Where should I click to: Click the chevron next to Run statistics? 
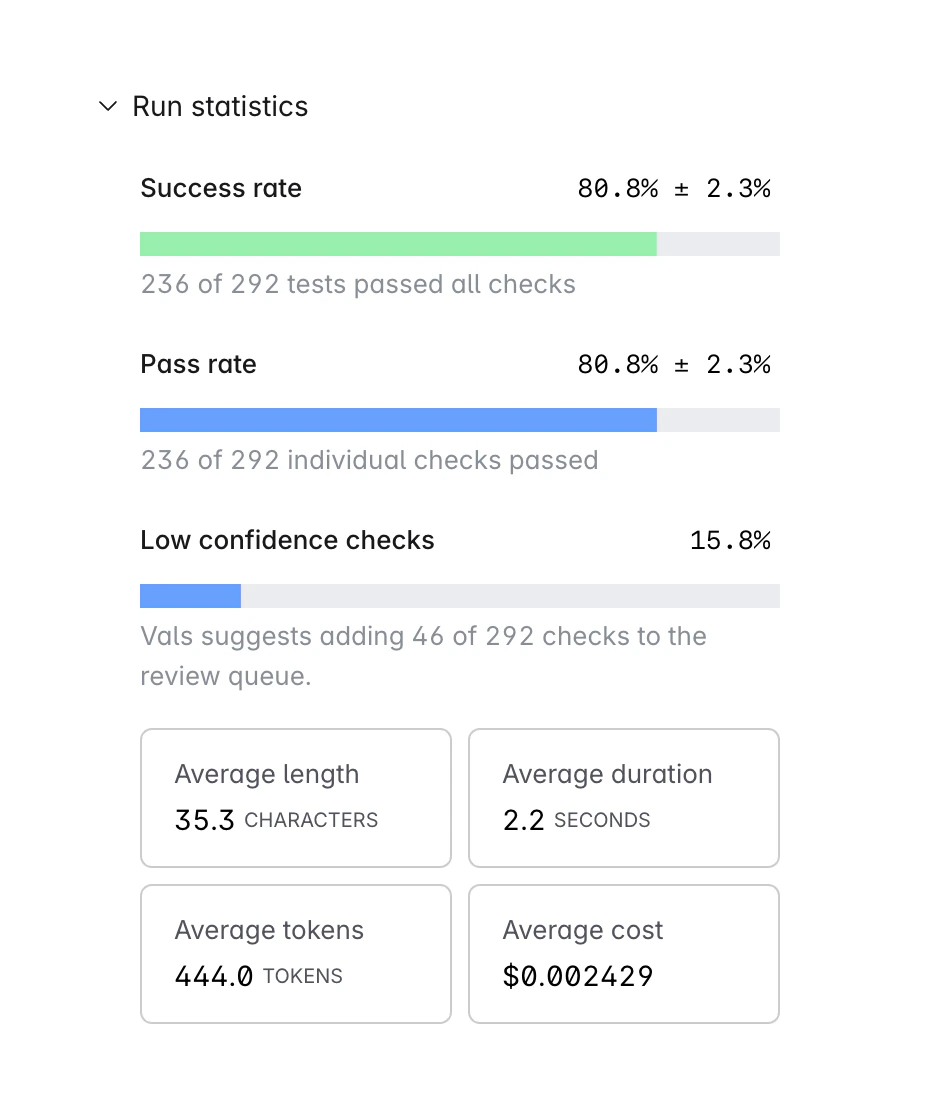(x=108, y=106)
